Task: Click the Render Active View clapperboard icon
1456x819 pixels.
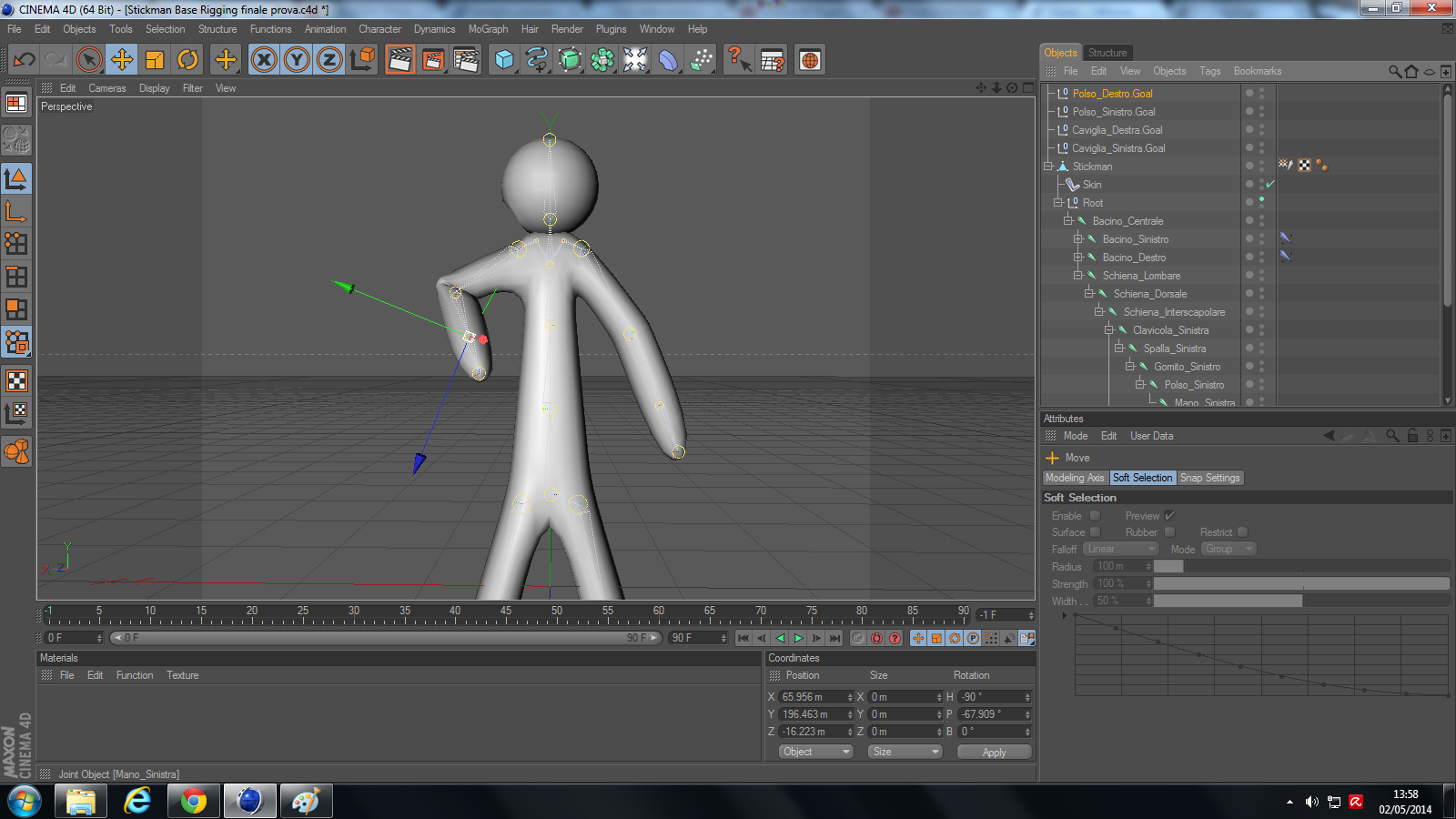Action: point(399,60)
